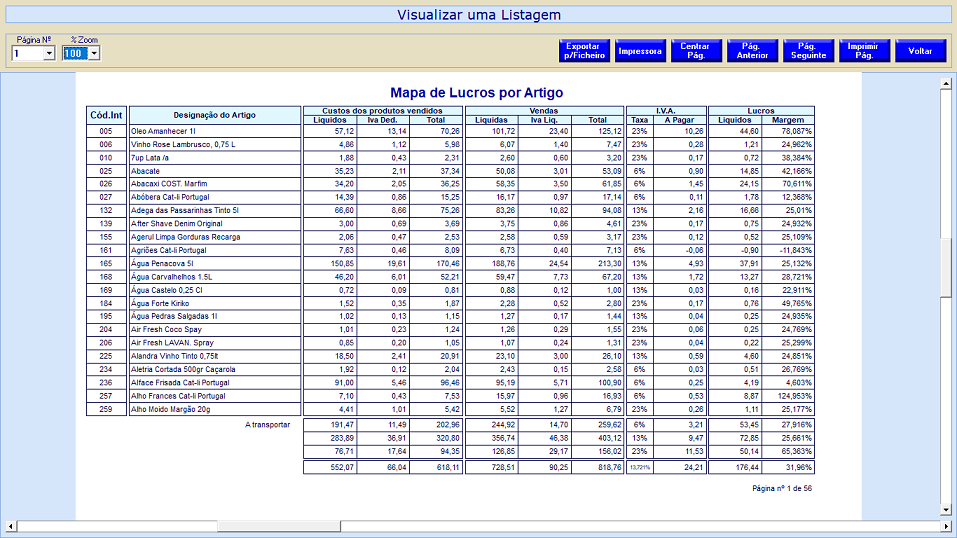Select the Água Penacova 5l article name
This screenshot has height=538, width=957.
167,263
